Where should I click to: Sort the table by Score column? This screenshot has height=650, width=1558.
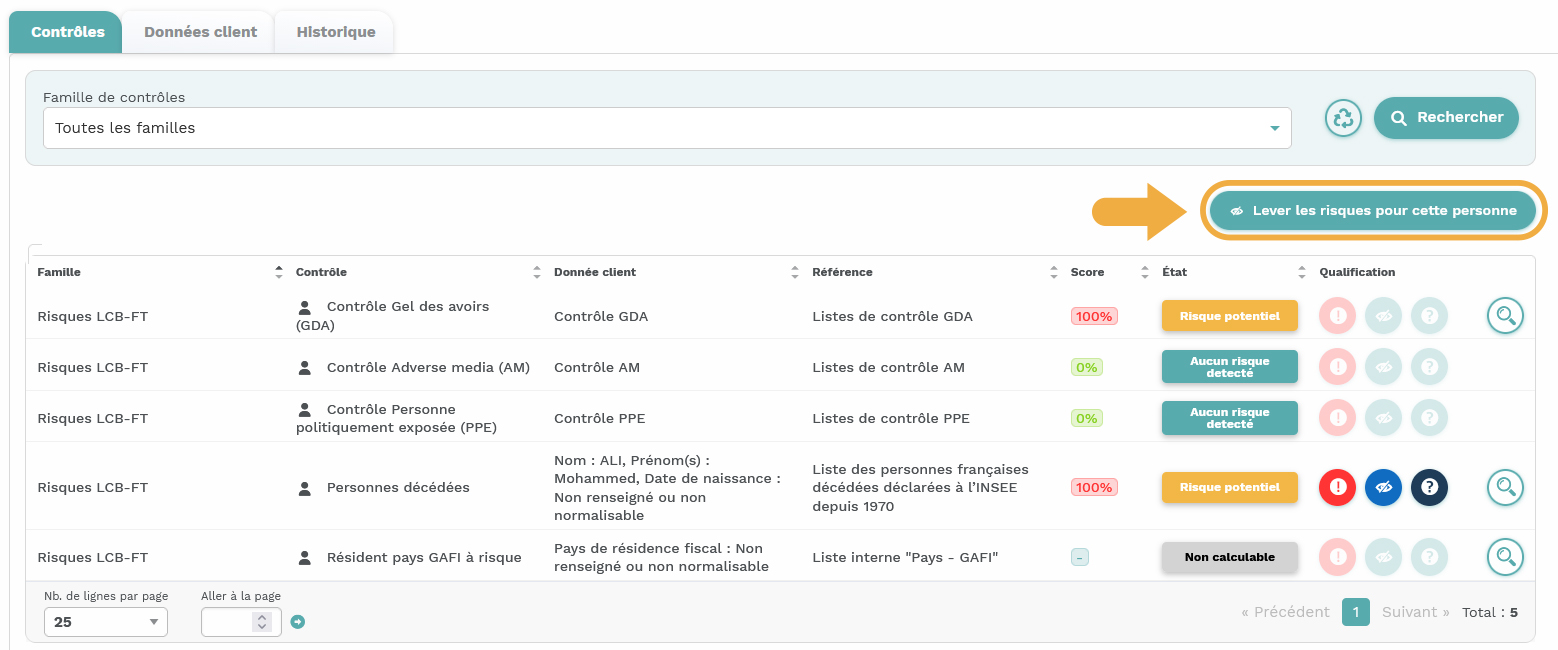1144,272
